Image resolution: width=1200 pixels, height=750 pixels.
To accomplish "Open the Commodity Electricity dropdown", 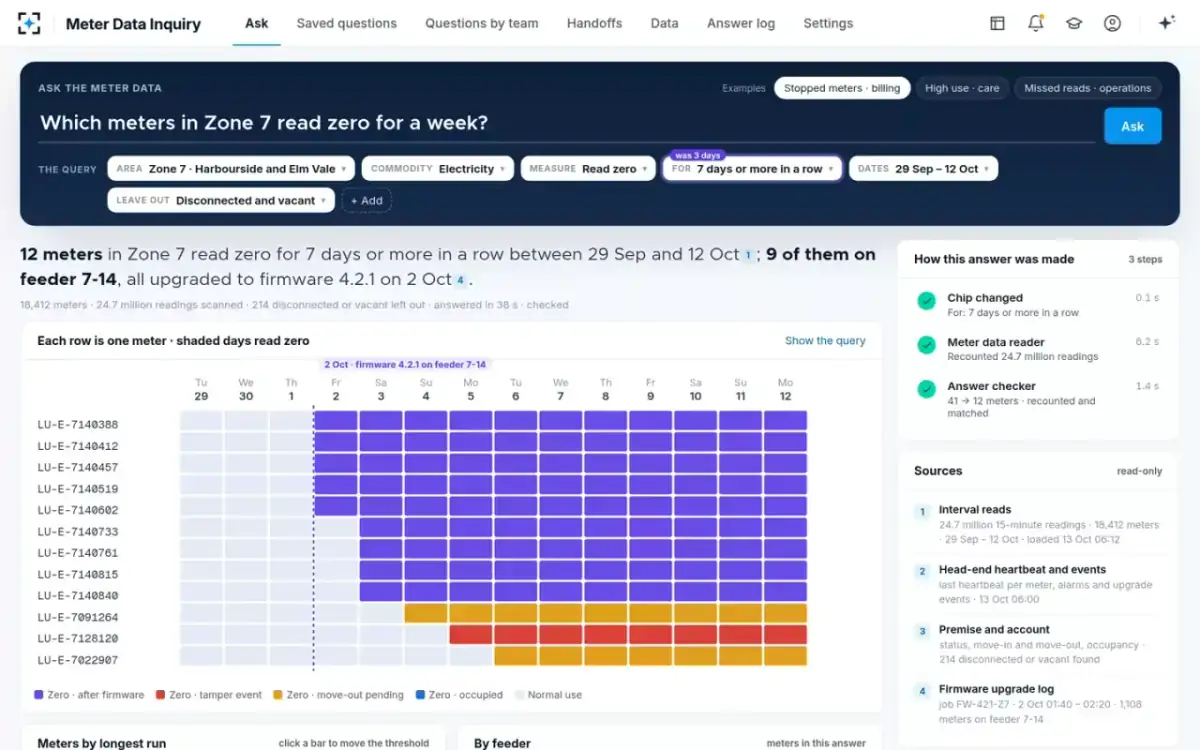I will click(x=438, y=169).
